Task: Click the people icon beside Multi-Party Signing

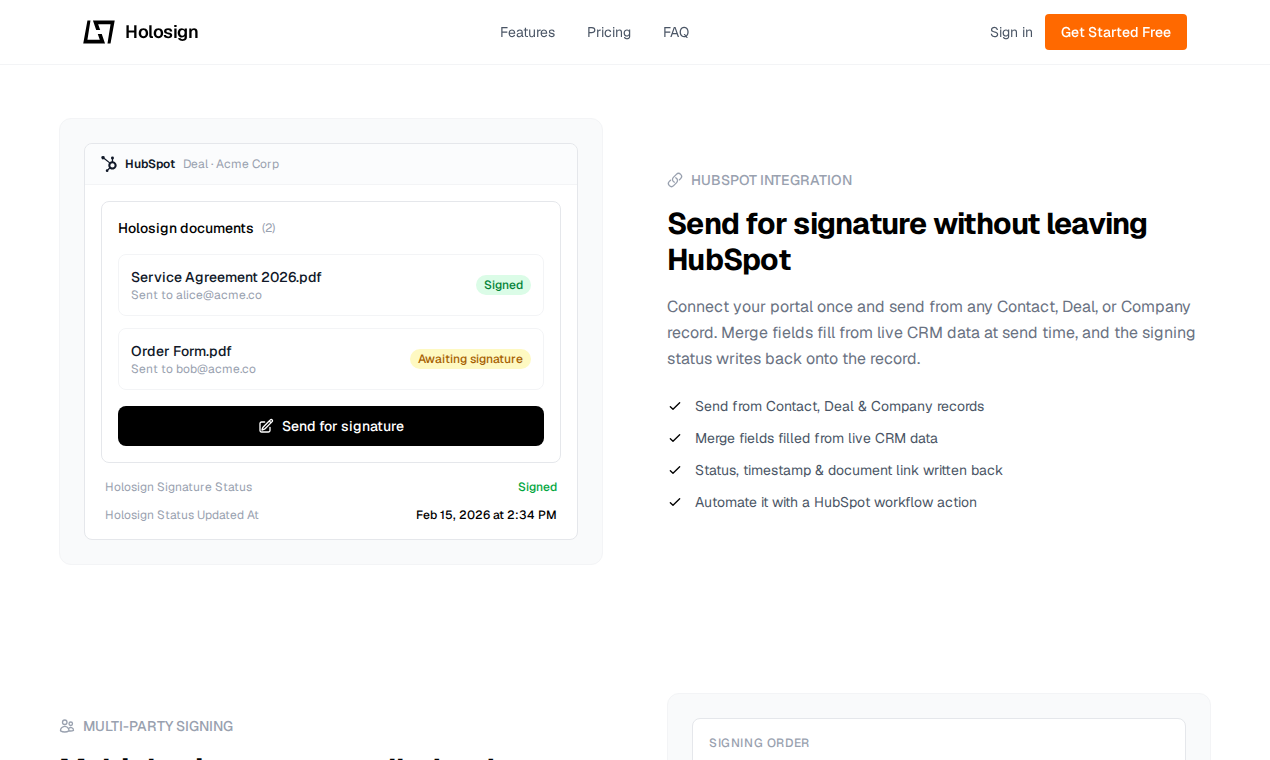Action: [x=67, y=726]
